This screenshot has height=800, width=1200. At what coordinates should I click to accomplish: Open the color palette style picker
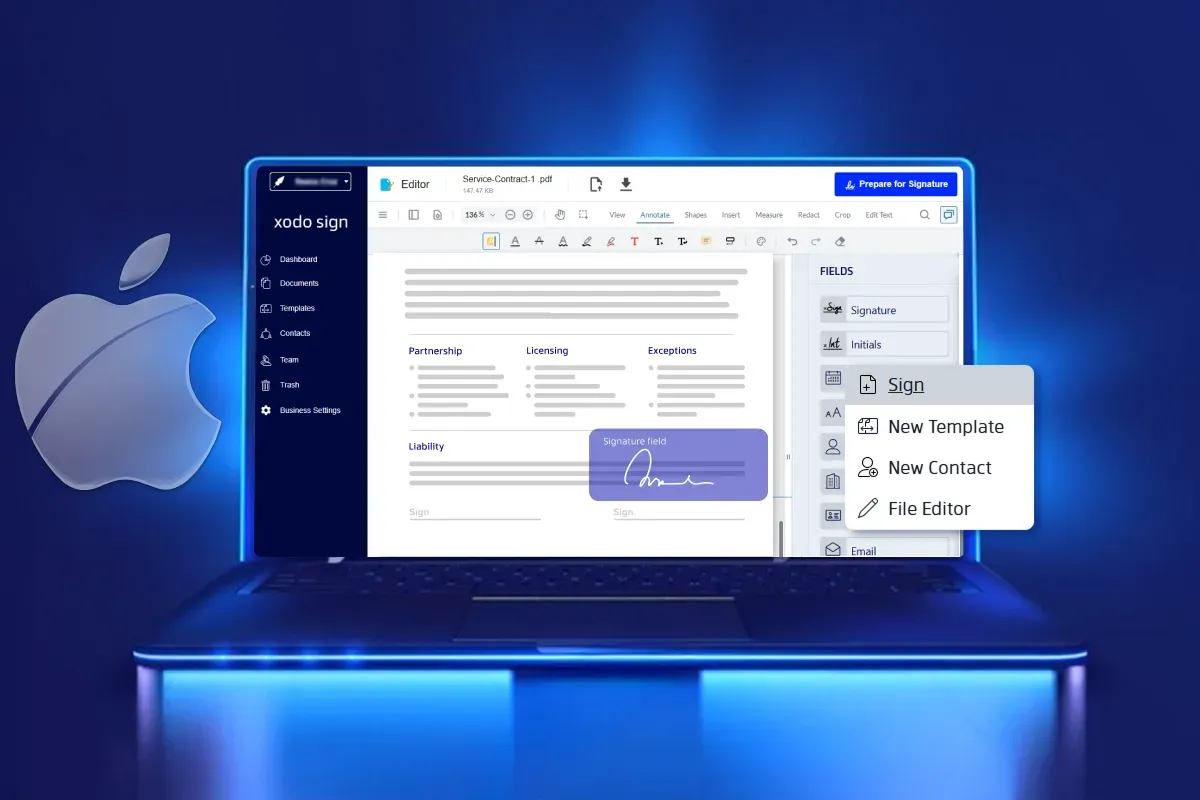tap(760, 241)
